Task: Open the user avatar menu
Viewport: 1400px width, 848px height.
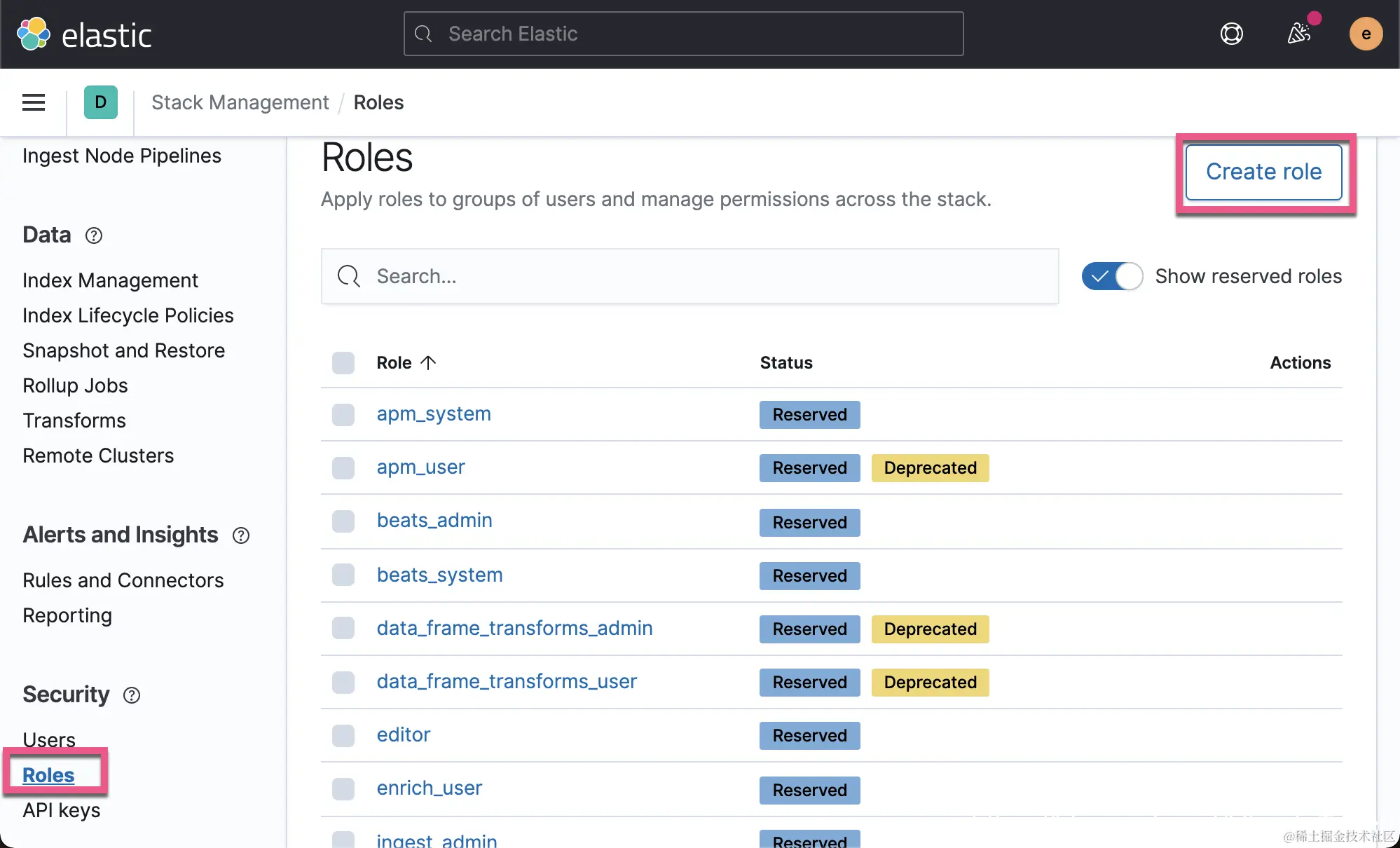Action: (1365, 34)
